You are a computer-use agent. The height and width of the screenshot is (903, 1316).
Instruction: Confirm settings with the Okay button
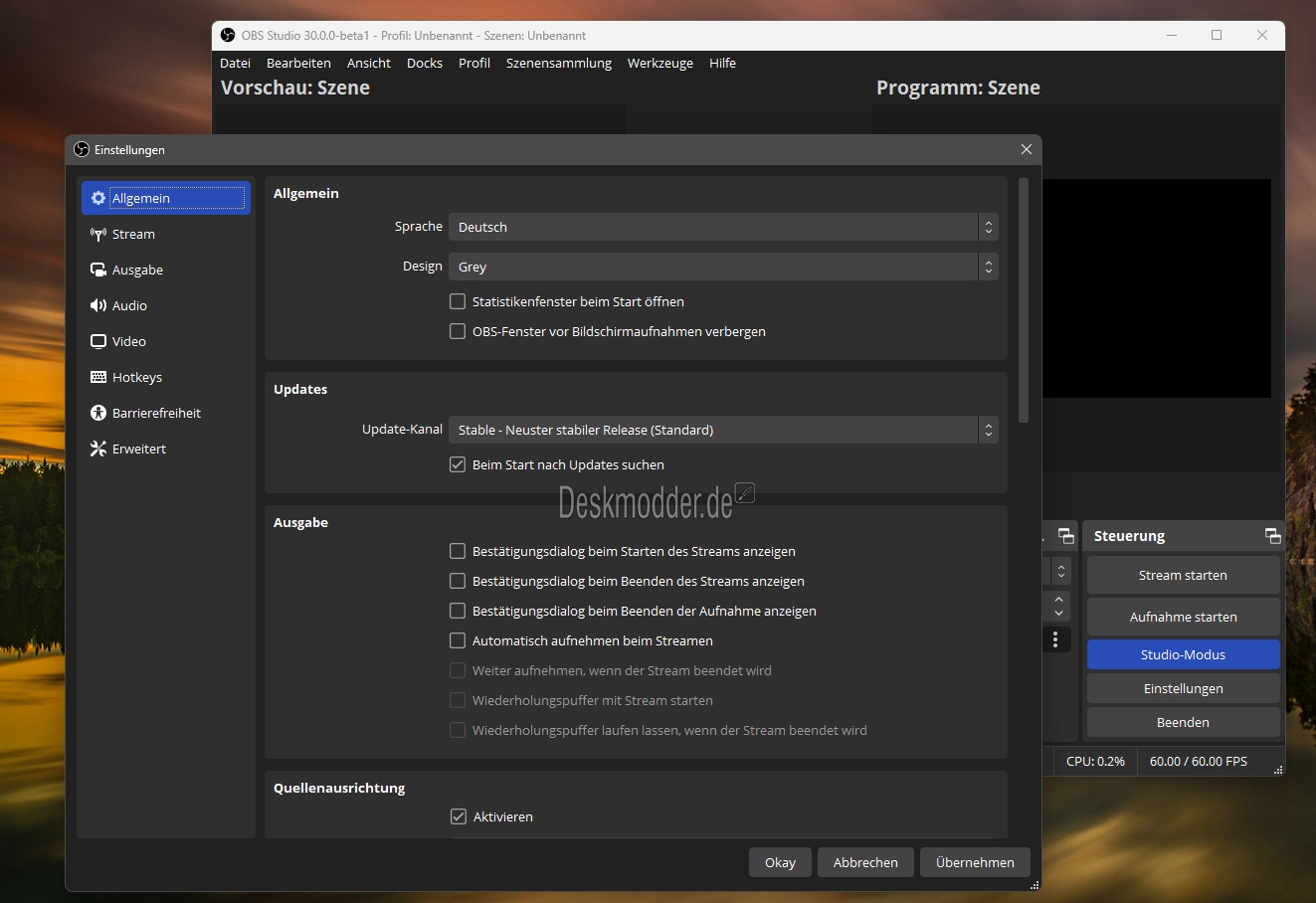[x=780, y=862]
